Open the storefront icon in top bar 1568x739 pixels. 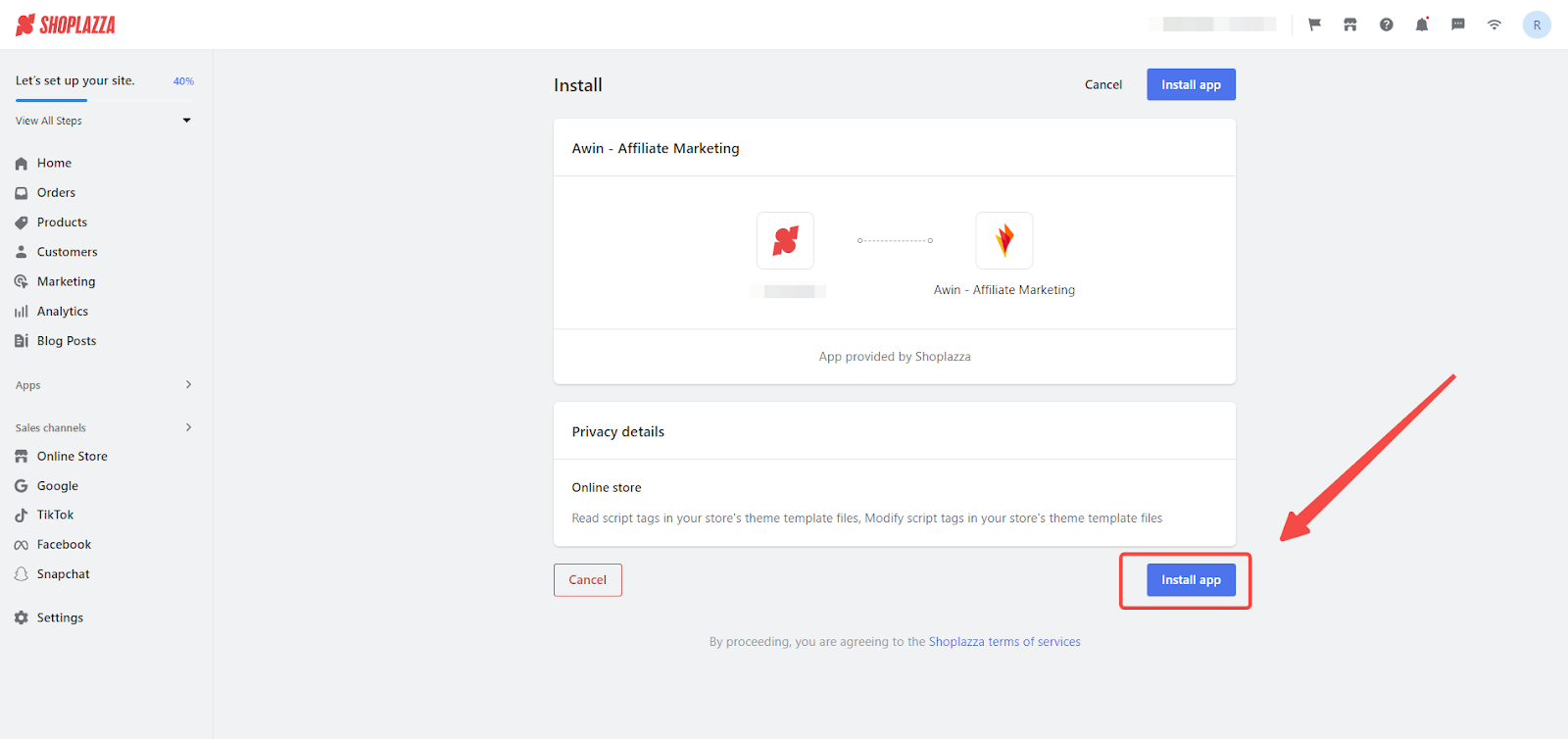tap(1350, 25)
